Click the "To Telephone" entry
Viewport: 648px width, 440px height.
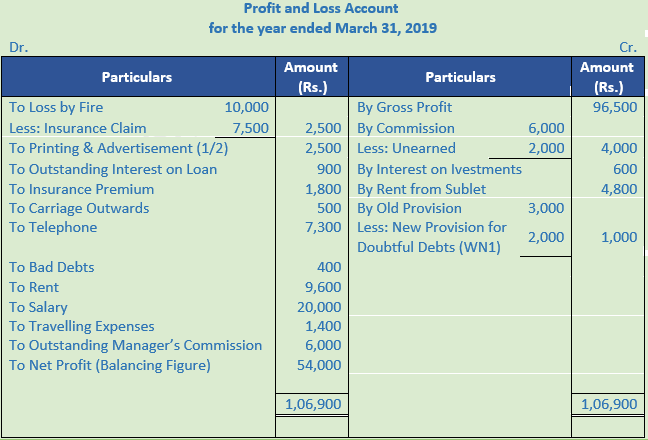pos(53,227)
